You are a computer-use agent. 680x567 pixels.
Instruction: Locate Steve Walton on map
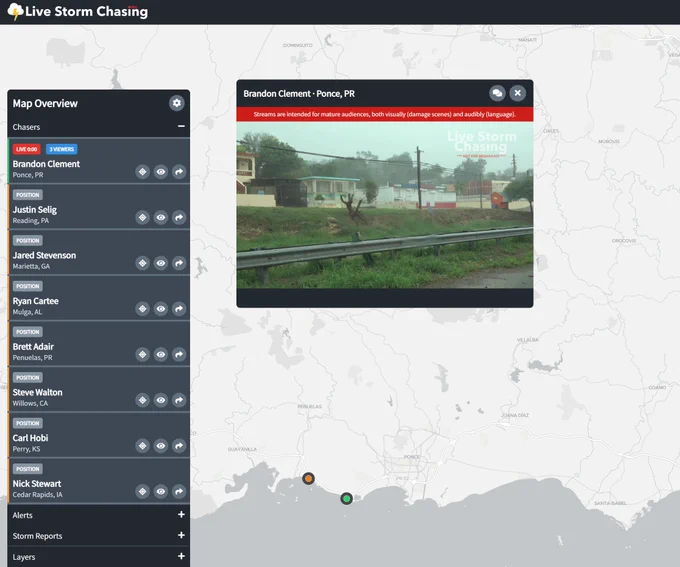pos(142,400)
